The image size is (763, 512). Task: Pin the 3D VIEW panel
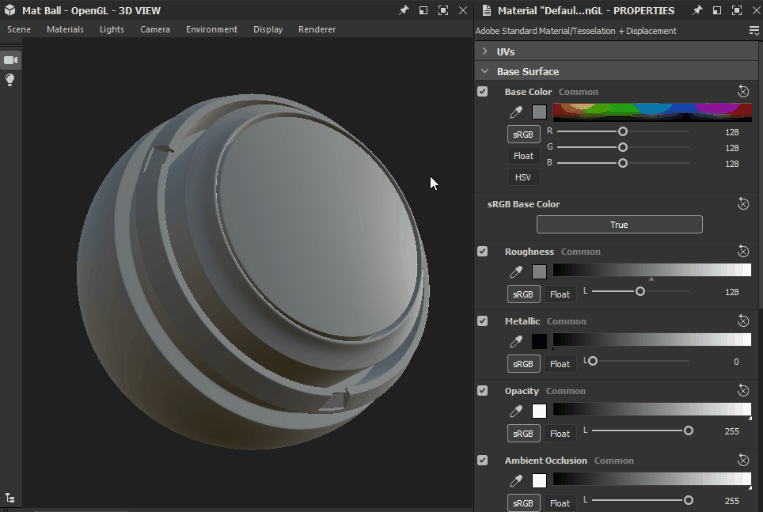tap(403, 10)
